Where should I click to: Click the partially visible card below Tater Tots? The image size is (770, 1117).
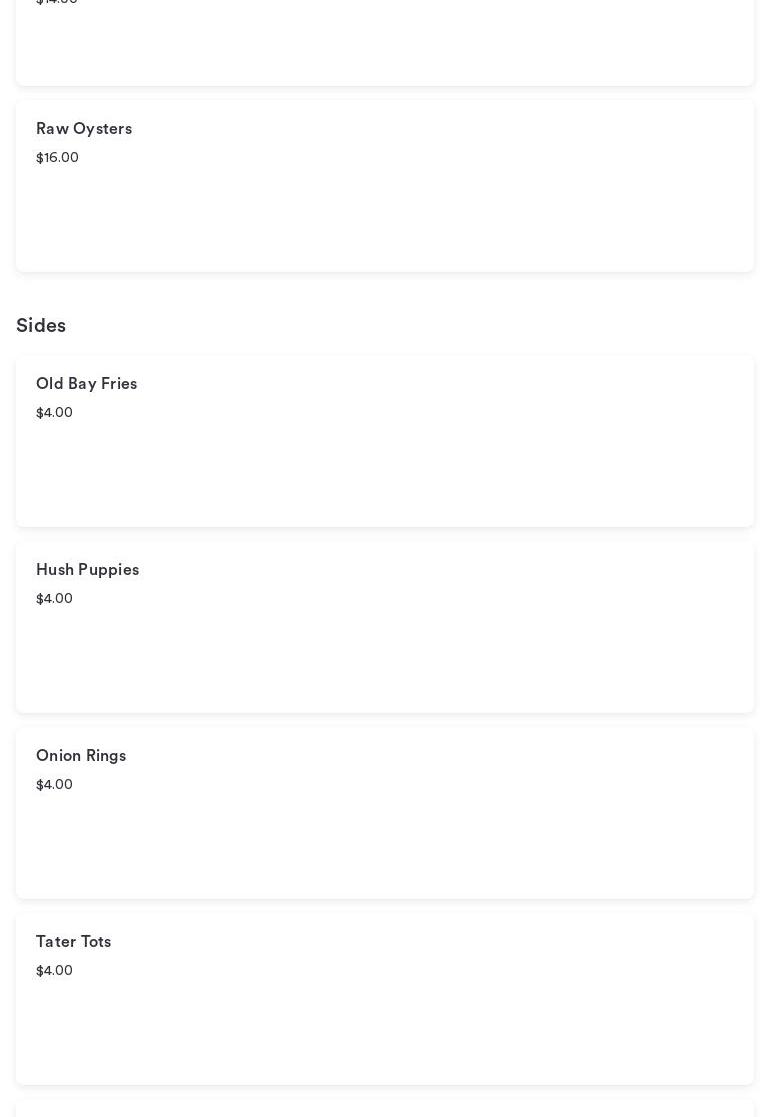coord(385,1109)
